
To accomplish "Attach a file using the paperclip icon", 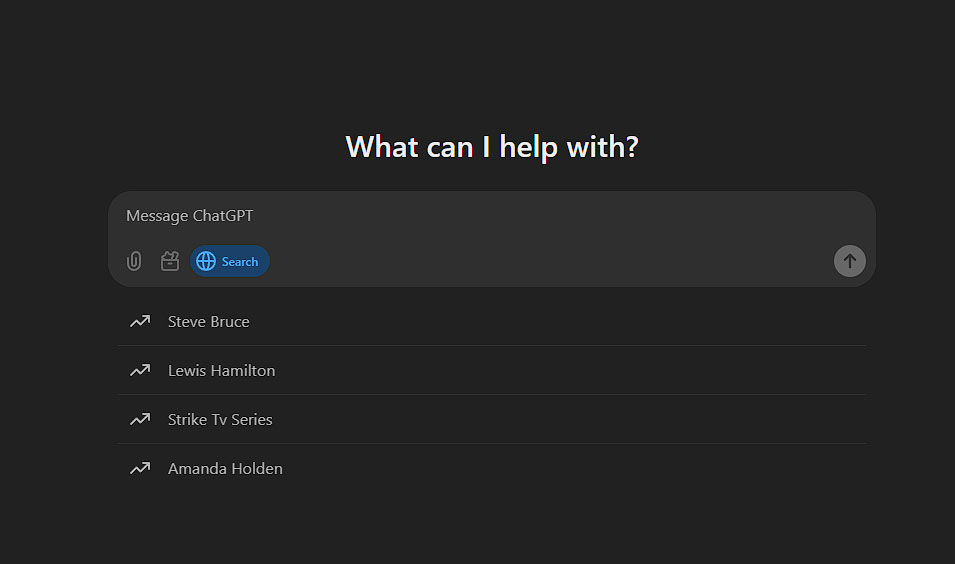I will click(x=134, y=261).
